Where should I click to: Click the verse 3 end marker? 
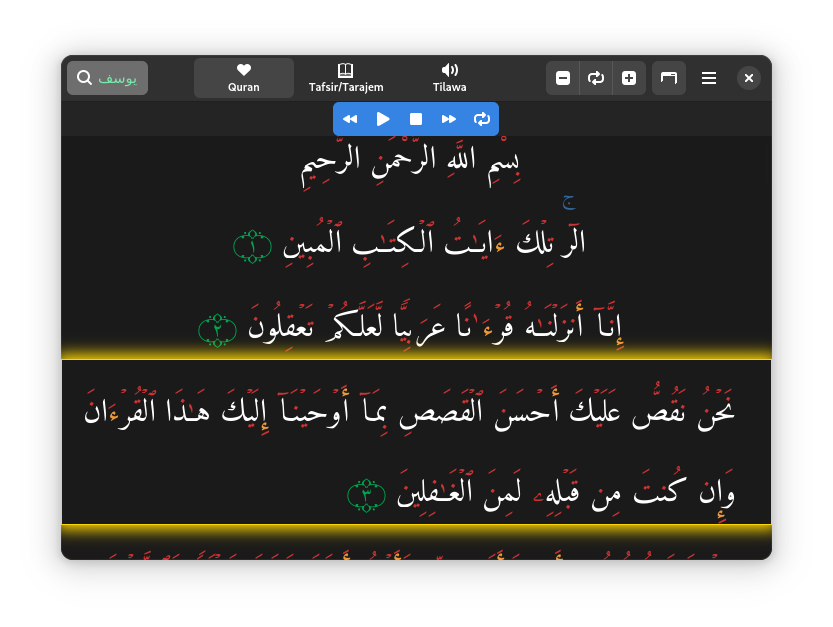tap(366, 495)
